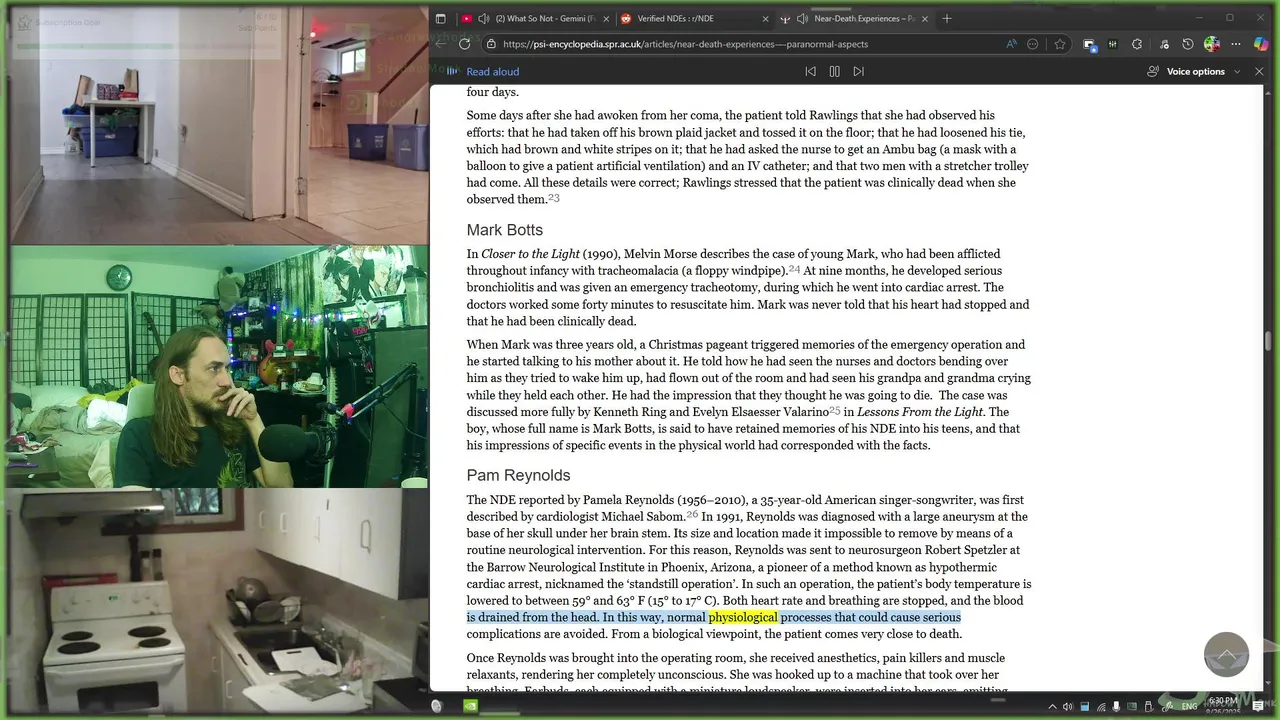Click the kitchen webcam feed
Viewport: 1280px width, 720px height.
(219, 600)
